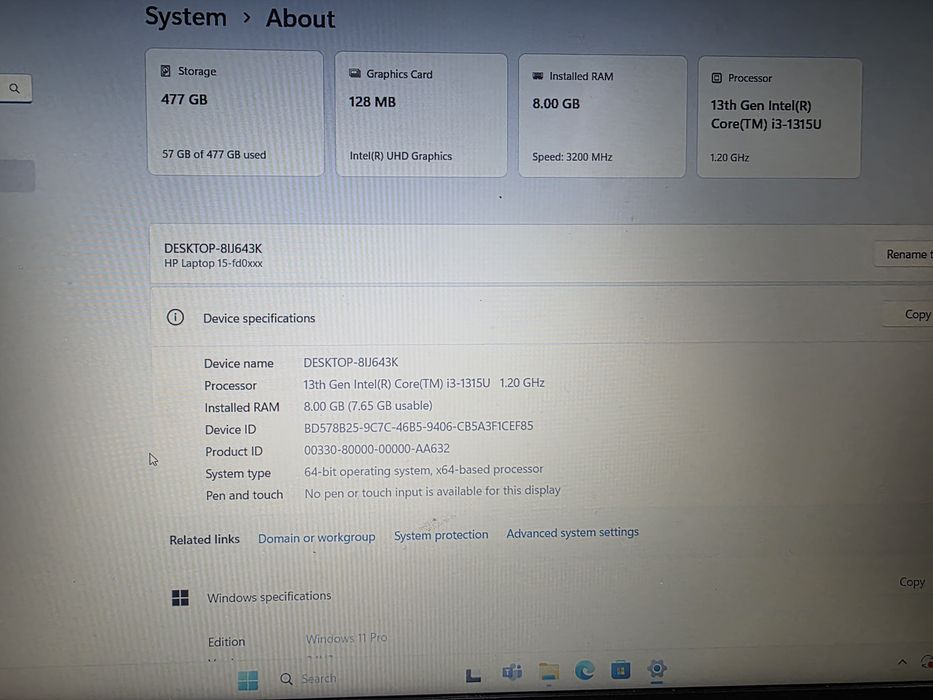Click the Device name value in specifications
This screenshot has width=933, height=700.
350,362
